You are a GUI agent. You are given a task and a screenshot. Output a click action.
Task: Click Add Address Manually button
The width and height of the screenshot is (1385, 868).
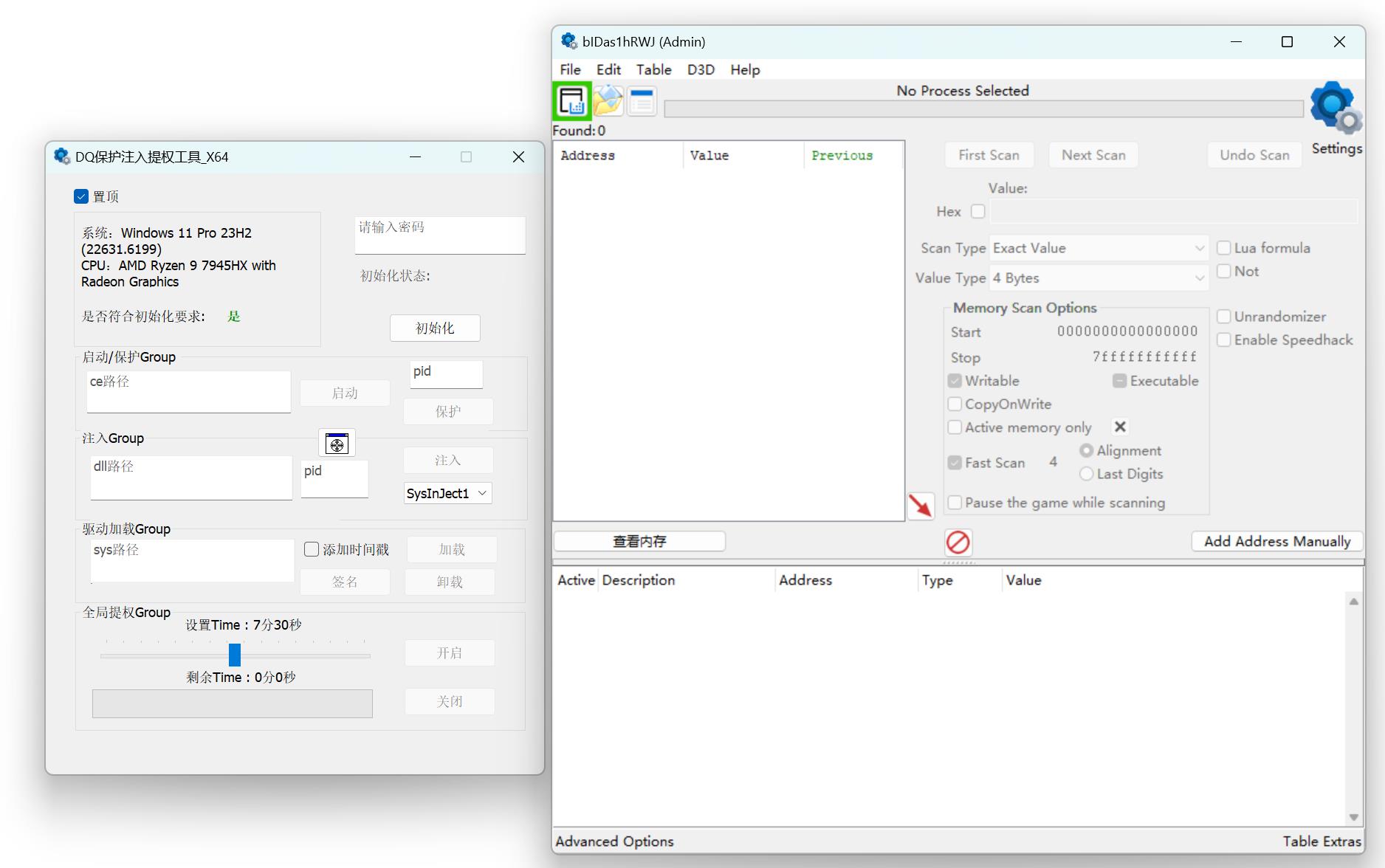click(1277, 541)
